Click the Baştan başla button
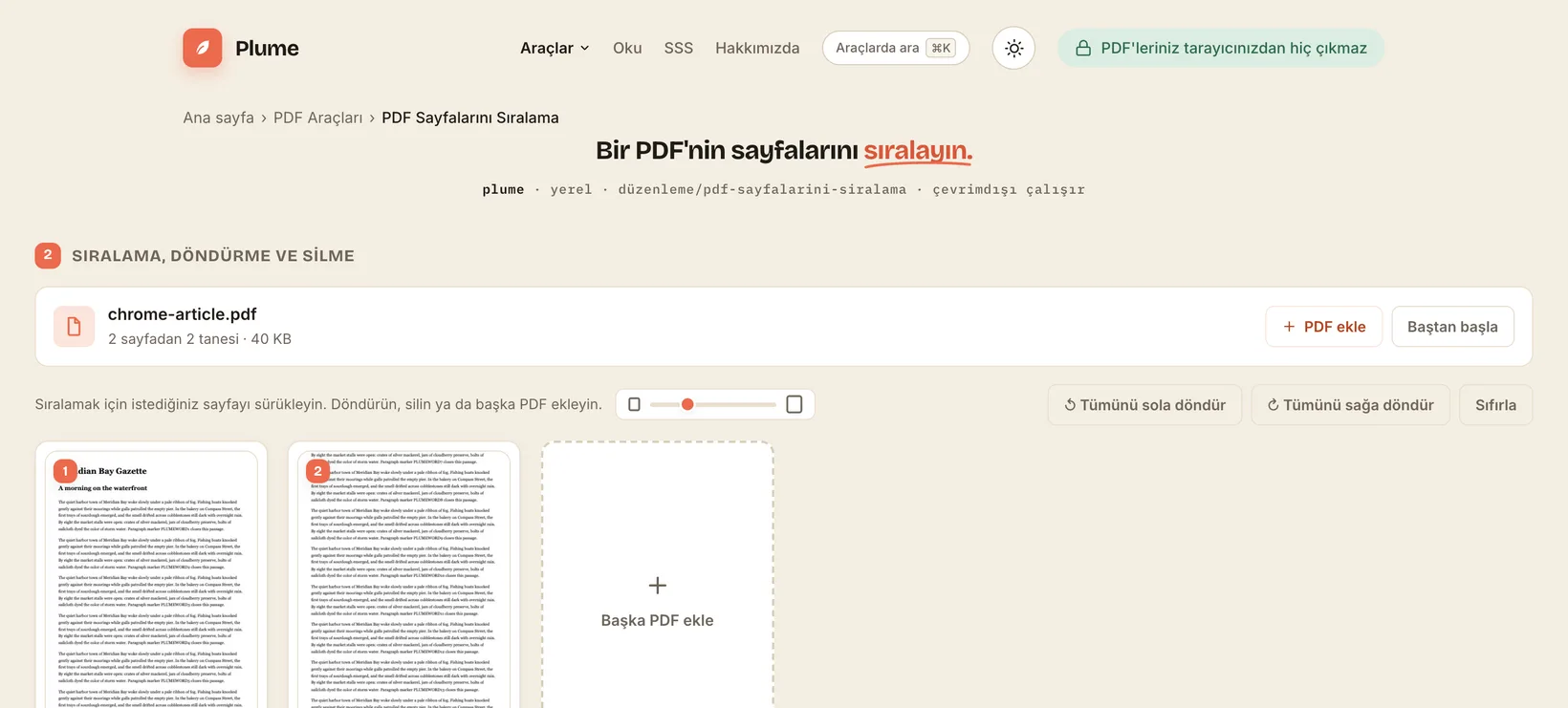 [x=1452, y=327]
